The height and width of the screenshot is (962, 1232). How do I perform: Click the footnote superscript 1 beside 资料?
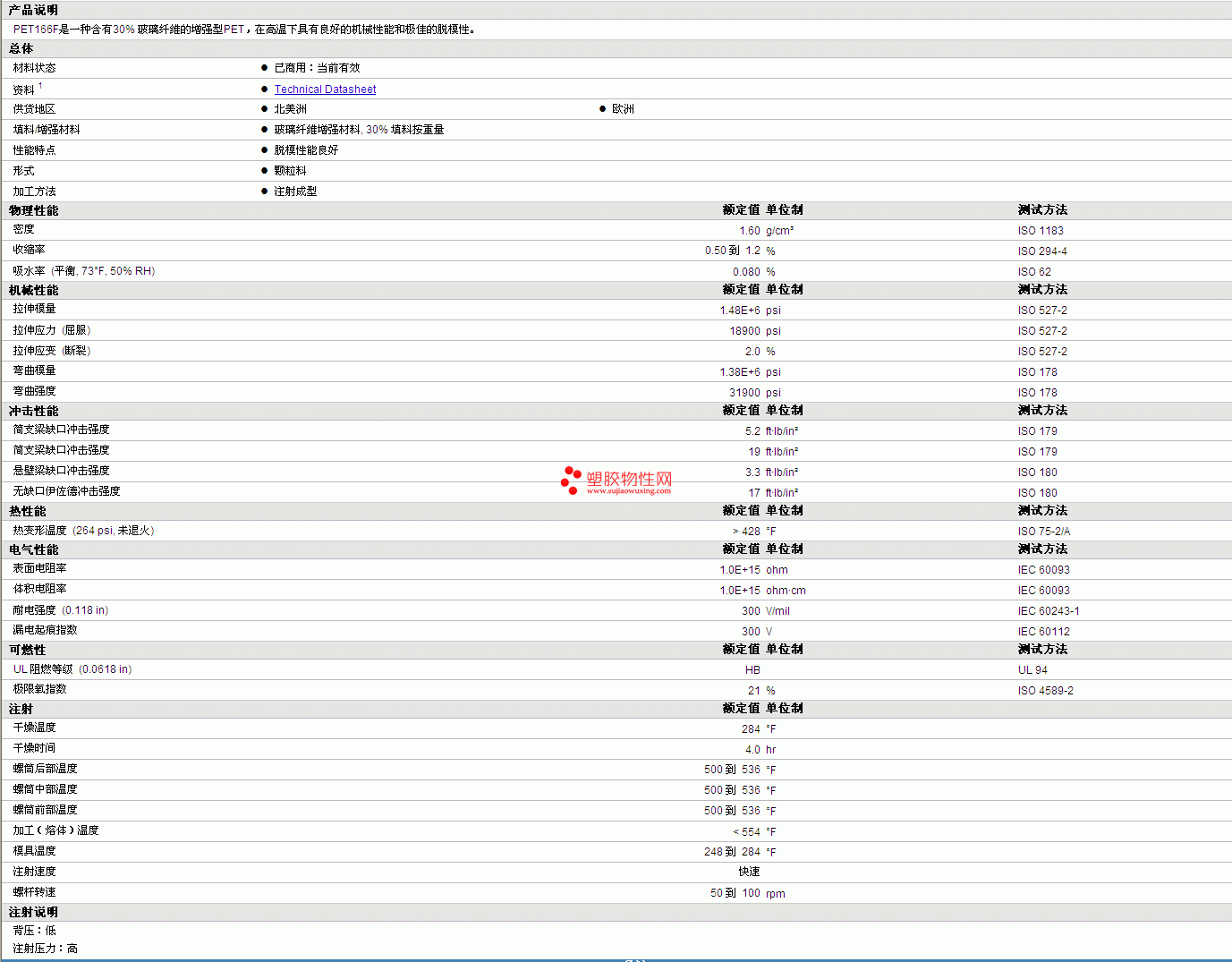point(40,86)
